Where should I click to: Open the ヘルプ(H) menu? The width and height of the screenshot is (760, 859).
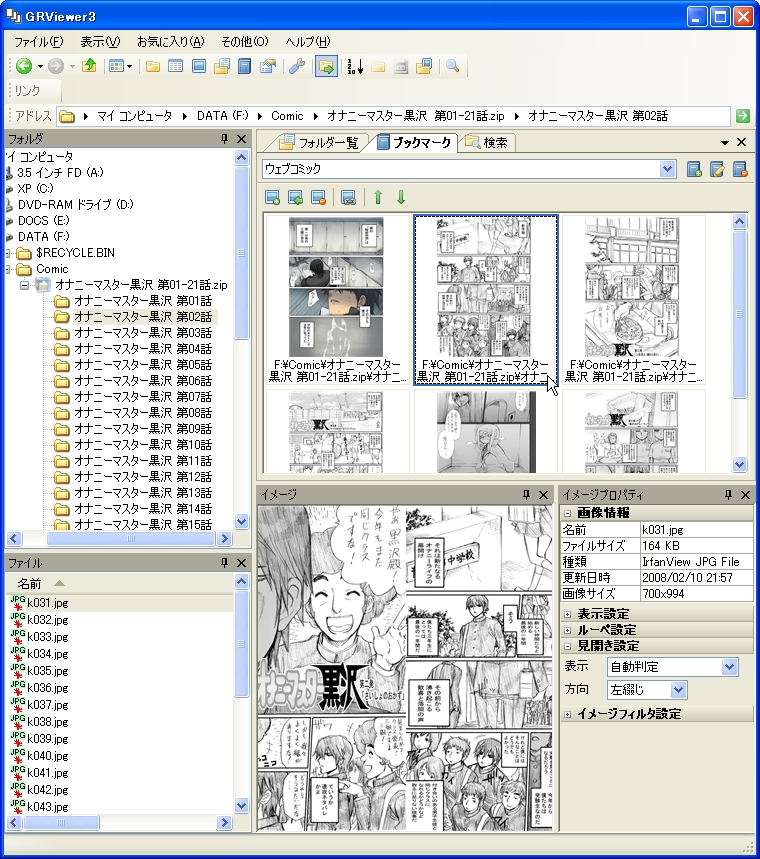coord(308,42)
